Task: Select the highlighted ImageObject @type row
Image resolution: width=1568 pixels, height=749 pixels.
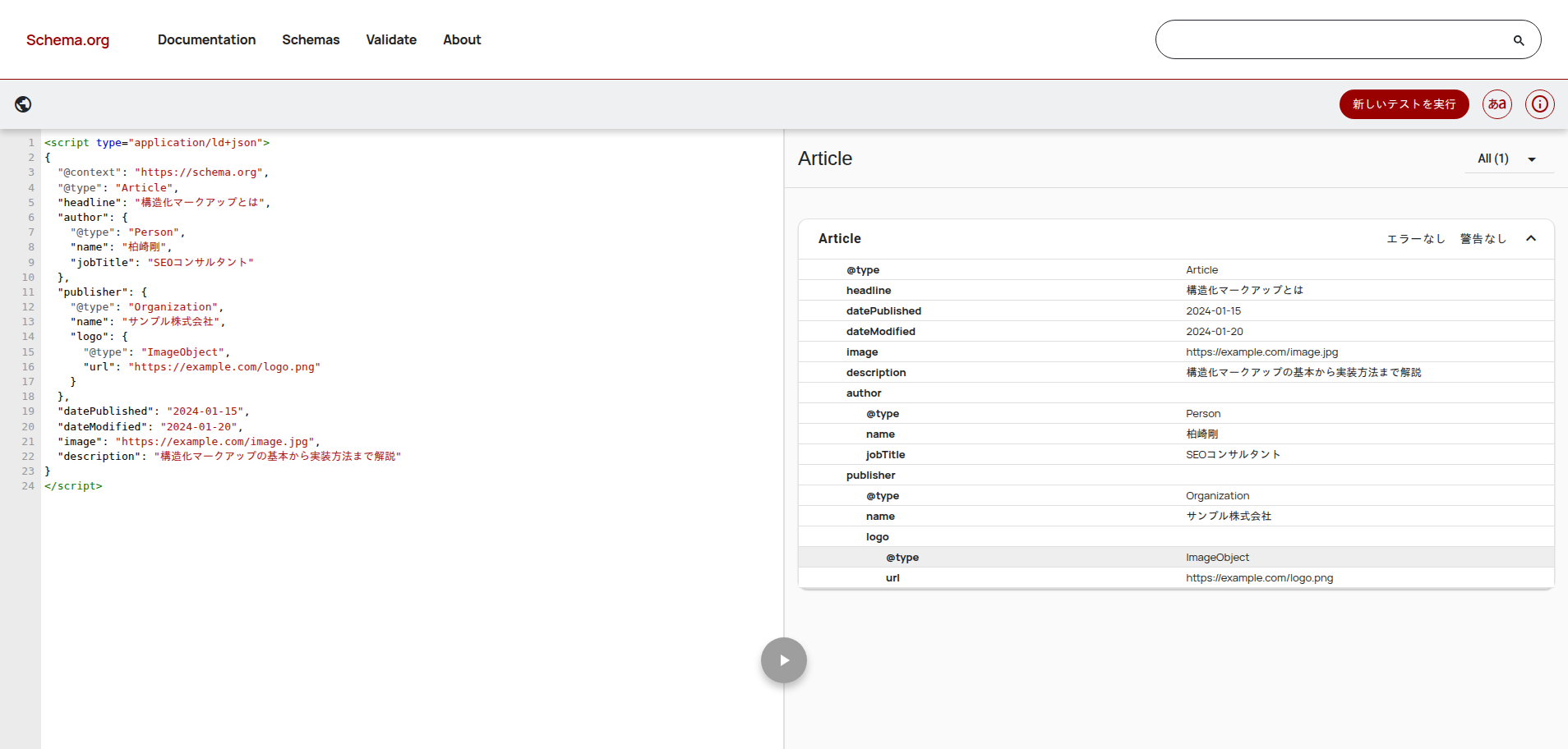Action: tap(1175, 558)
